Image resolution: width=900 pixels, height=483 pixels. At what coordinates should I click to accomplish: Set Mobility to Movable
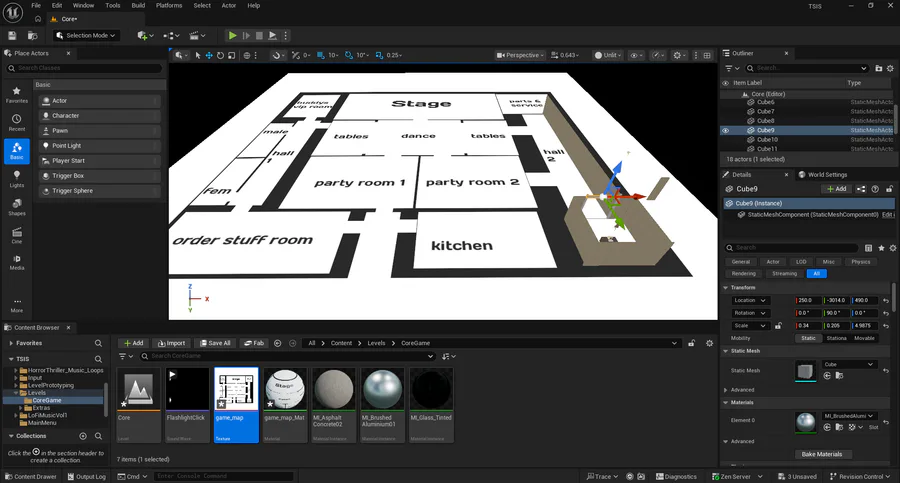pyautogui.click(x=863, y=338)
